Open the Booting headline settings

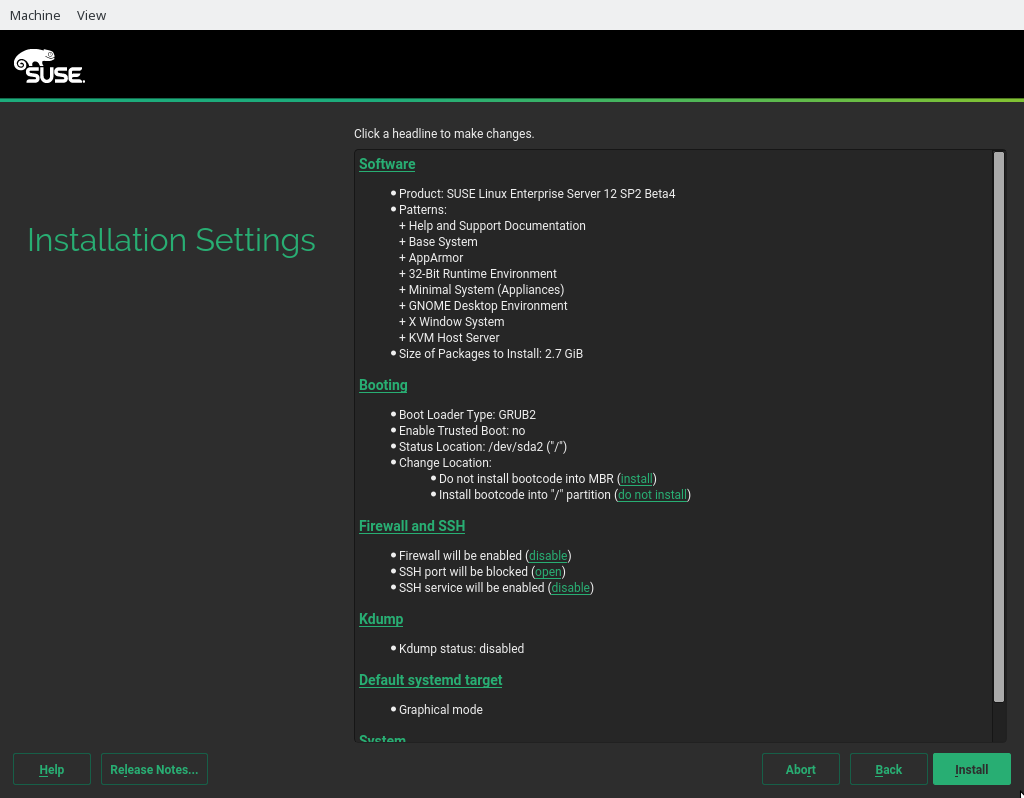point(383,385)
